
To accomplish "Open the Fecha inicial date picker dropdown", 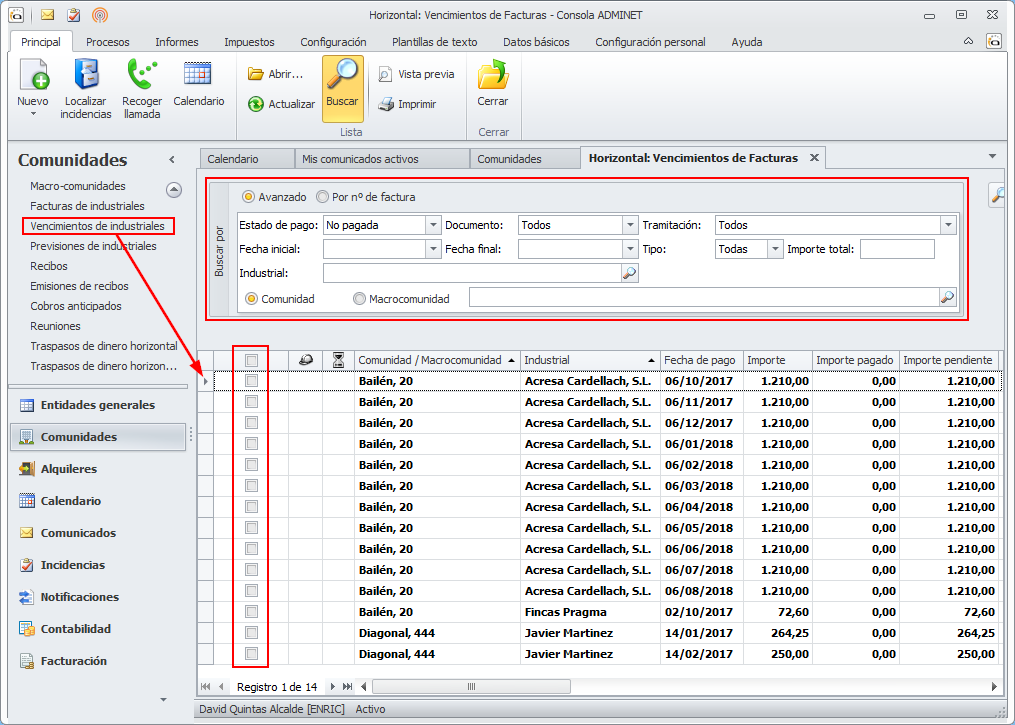I will click(432, 249).
